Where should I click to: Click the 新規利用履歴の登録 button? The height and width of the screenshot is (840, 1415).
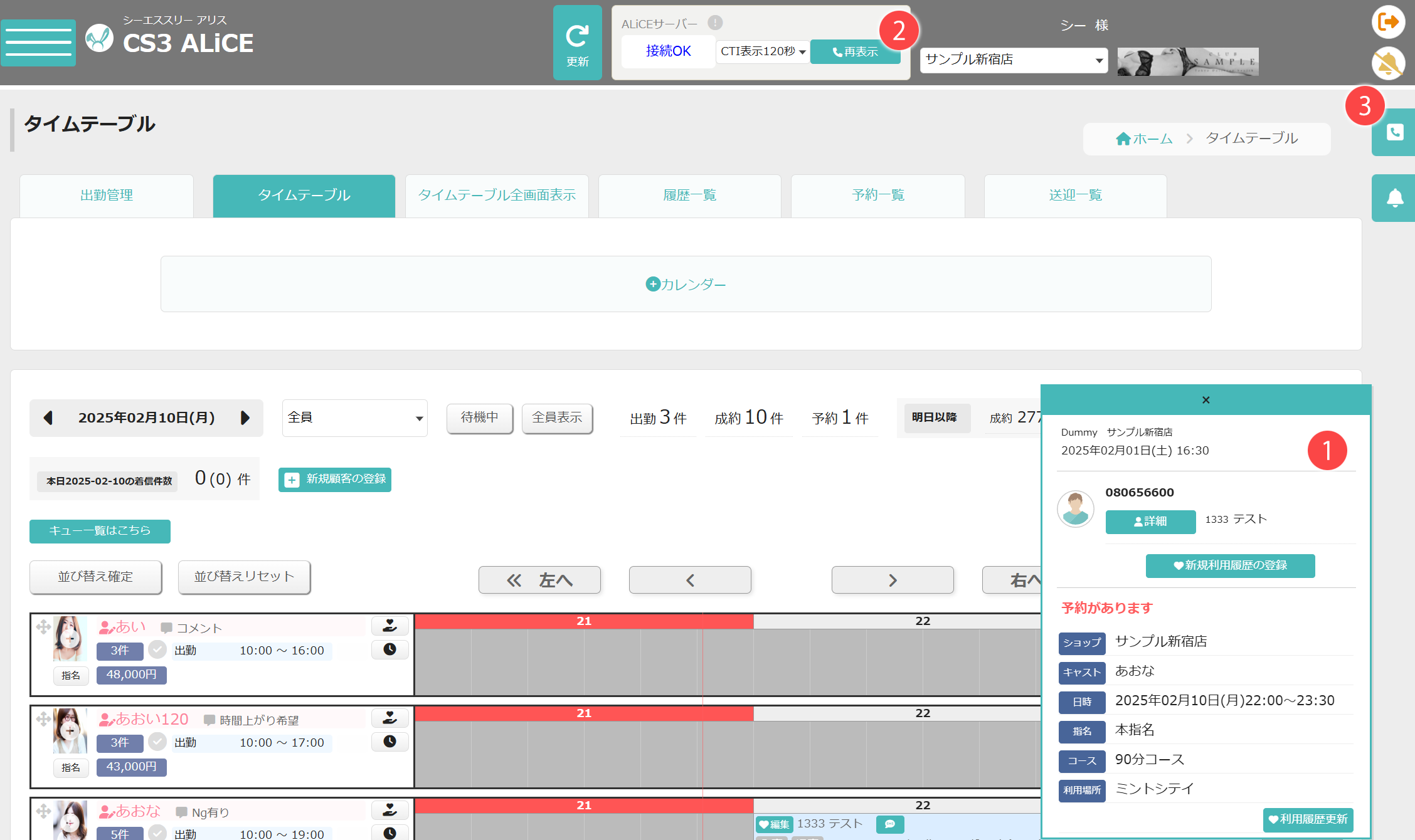tap(1230, 565)
